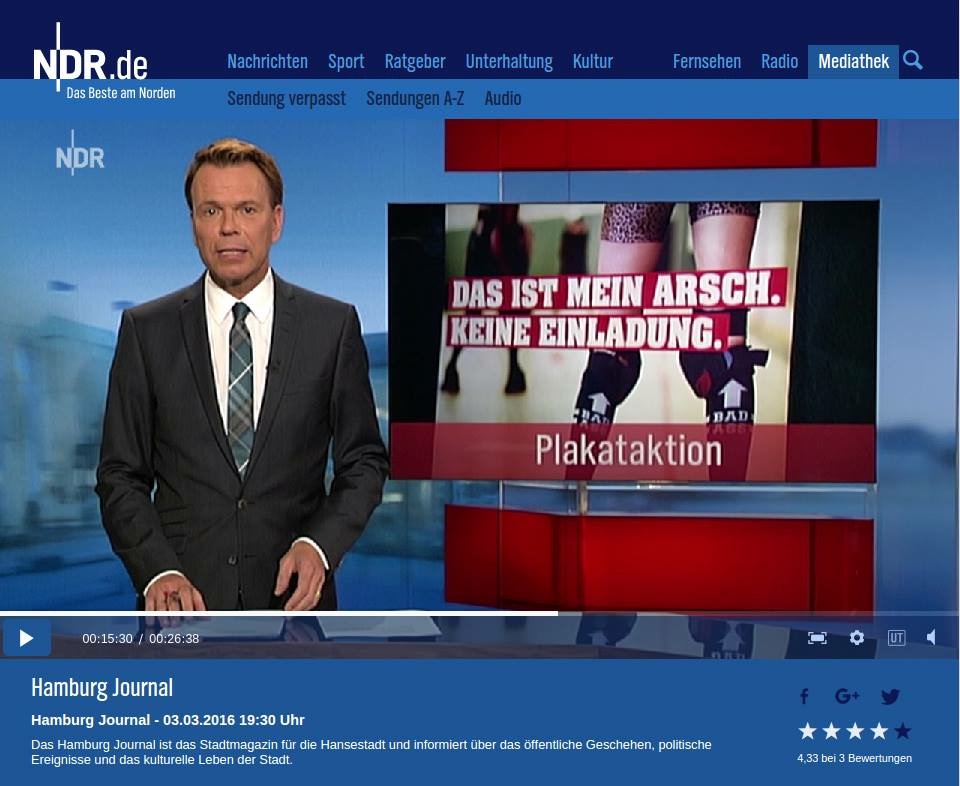960x786 pixels.
Task: Go to NDR.de homepage via logo
Action: (x=91, y=64)
